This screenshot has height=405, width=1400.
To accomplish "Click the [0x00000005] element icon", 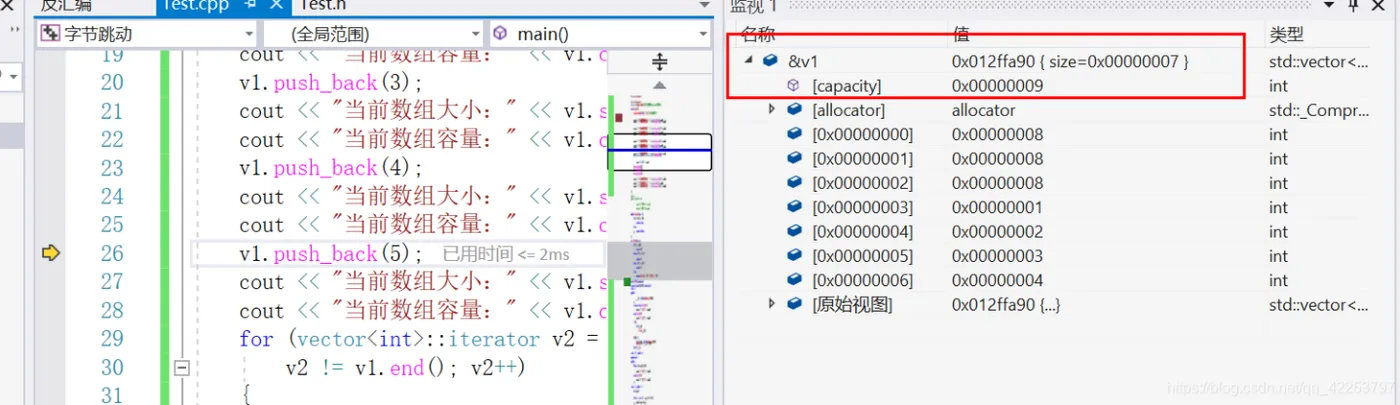I will (x=794, y=256).
